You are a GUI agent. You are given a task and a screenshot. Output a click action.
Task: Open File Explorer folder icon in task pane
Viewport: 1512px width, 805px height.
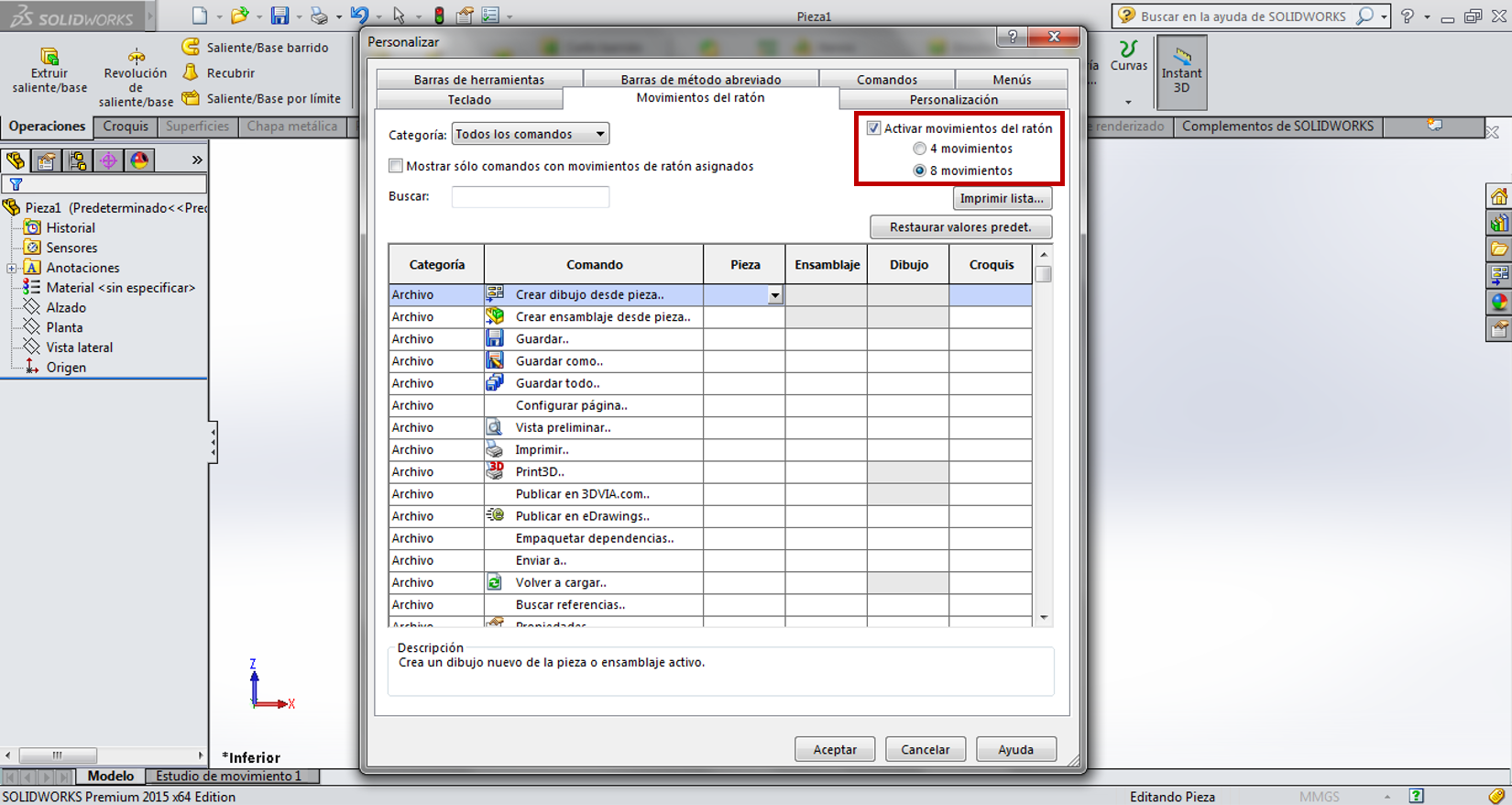point(1499,248)
